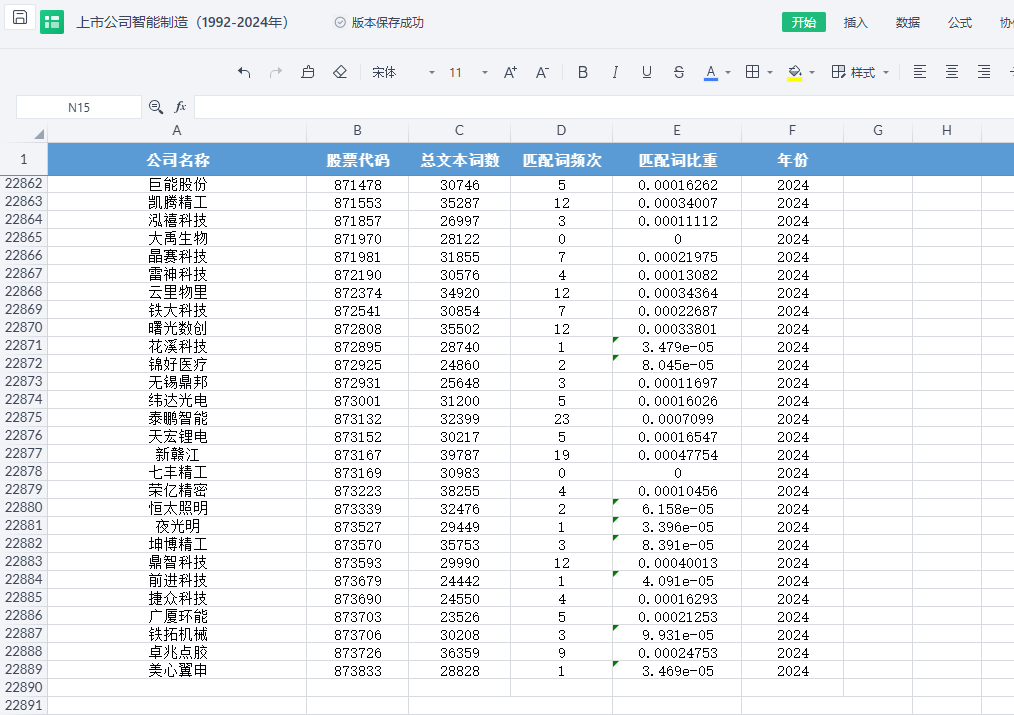The height and width of the screenshot is (715, 1014).
Task: Select cell 0.00040013
Action: (x=677, y=563)
